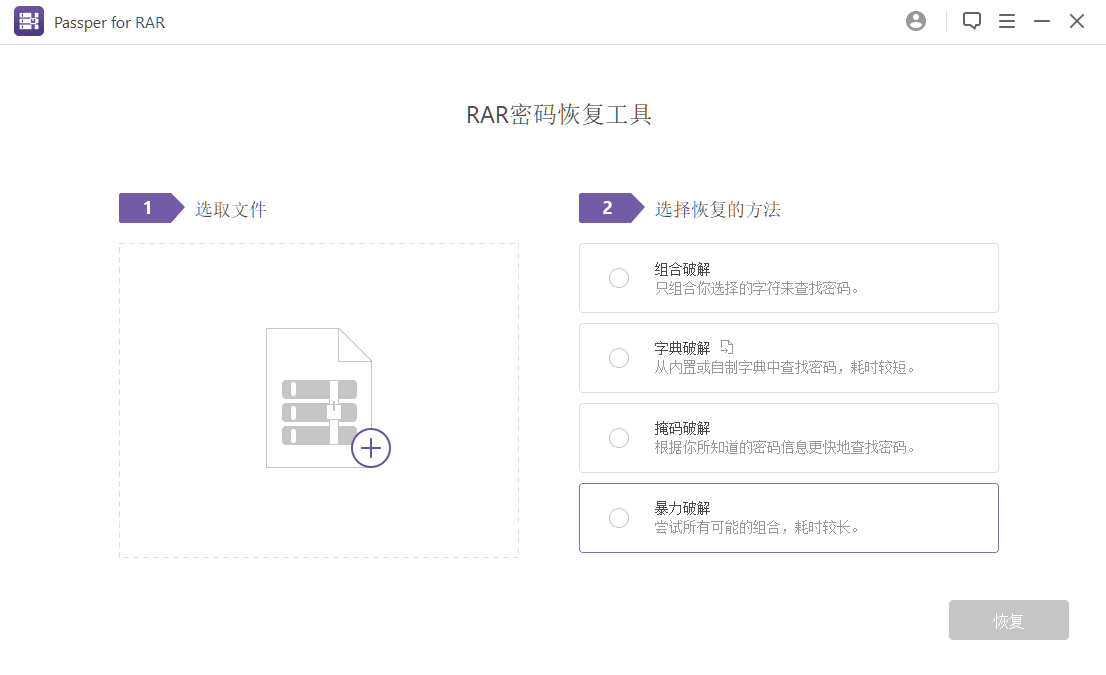The height and width of the screenshot is (675, 1106).
Task: Click description 根据你所知道的密码信息更快地查找密码。
Action: (784, 447)
